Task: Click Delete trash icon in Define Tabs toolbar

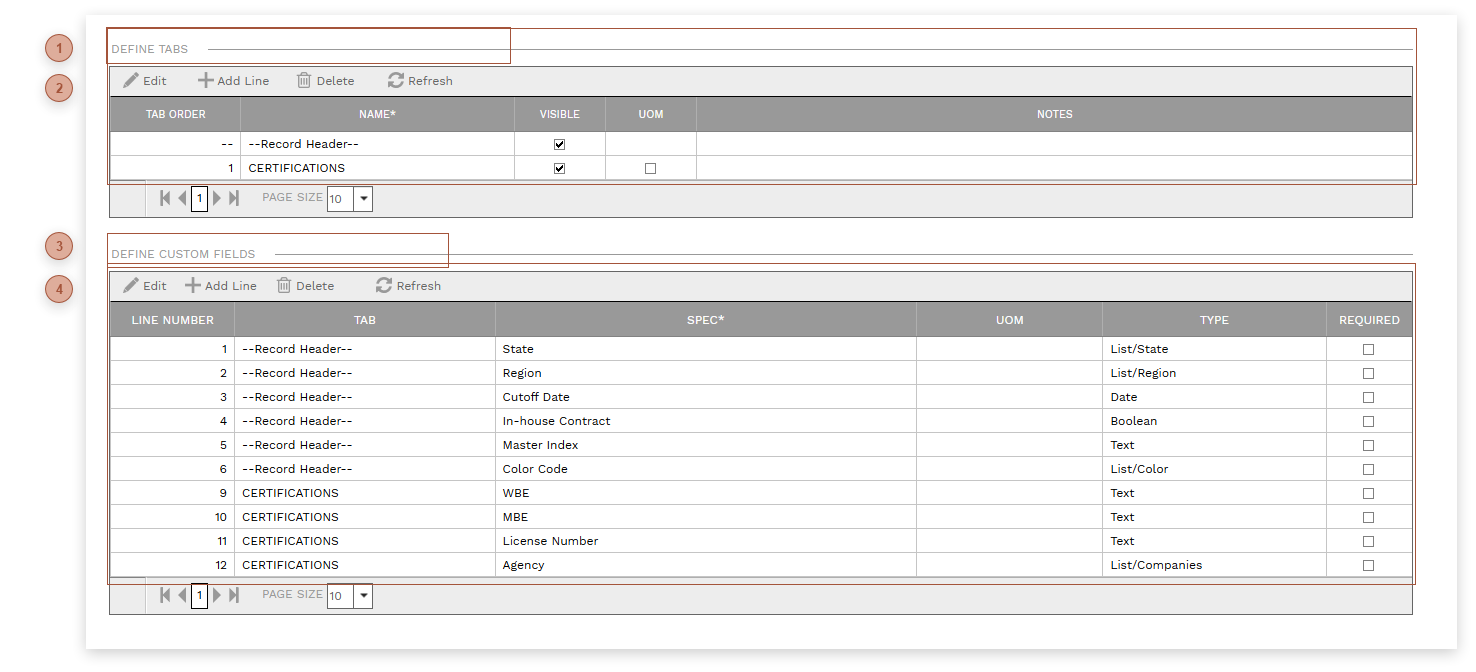Action: [x=304, y=81]
